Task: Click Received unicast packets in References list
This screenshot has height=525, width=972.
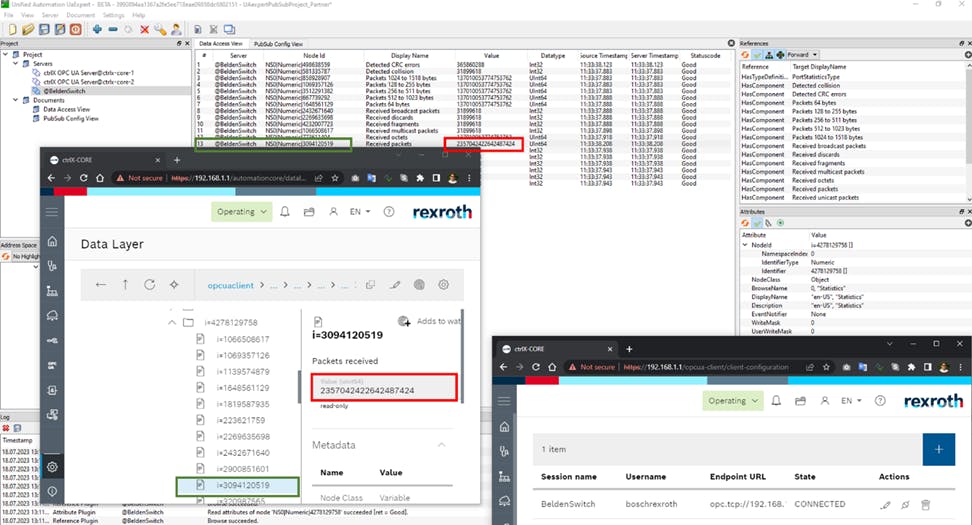Action: (825, 198)
